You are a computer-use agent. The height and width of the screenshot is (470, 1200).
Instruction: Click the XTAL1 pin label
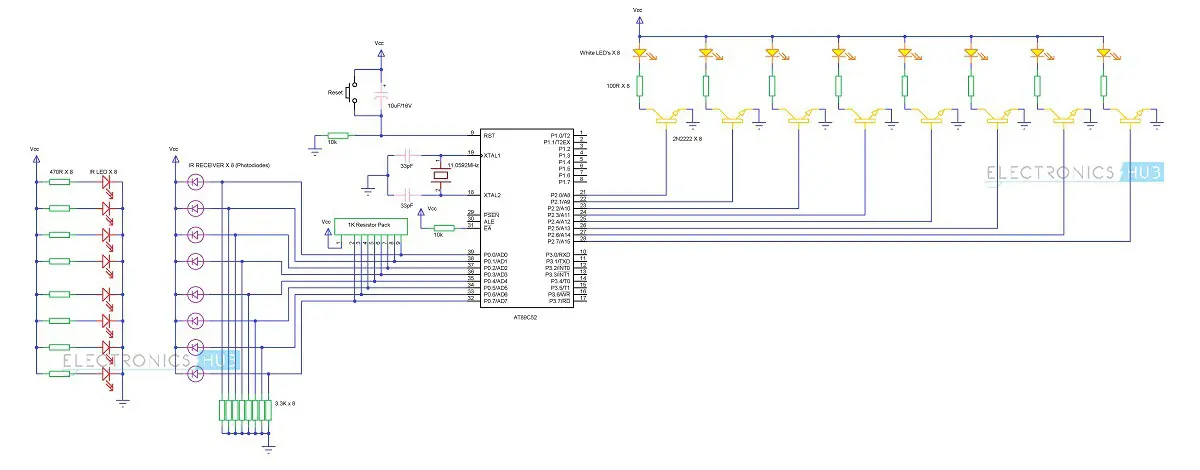click(x=493, y=156)
